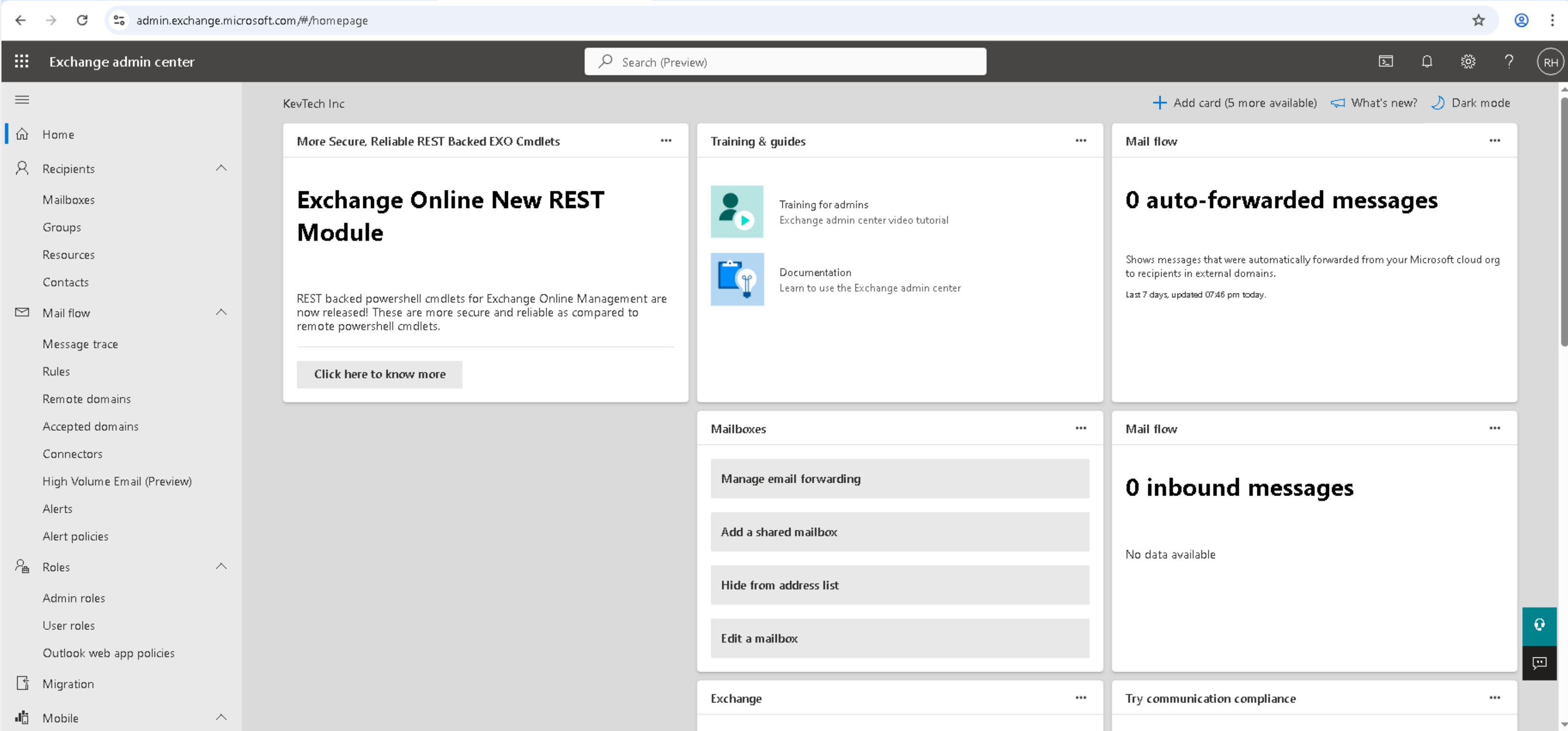Image resolution: width=1568 pixels, height=731 pixels.
Task: Open the Cloud Shell terminal icon
Action: tap(1385, 61)
